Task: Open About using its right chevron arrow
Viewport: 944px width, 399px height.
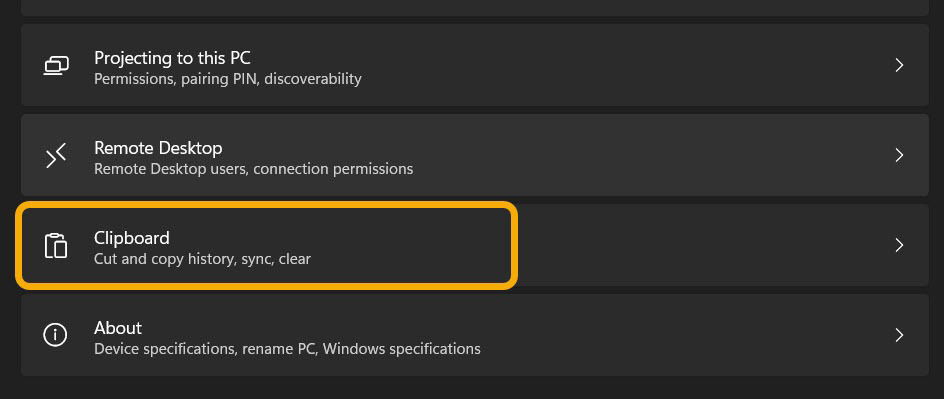Action: [x=899, y=335]
